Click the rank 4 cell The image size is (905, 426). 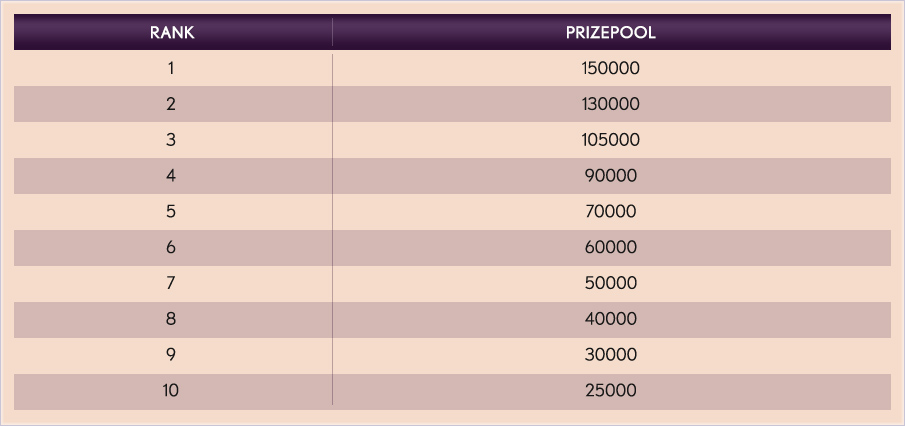[x=171, y=176]
